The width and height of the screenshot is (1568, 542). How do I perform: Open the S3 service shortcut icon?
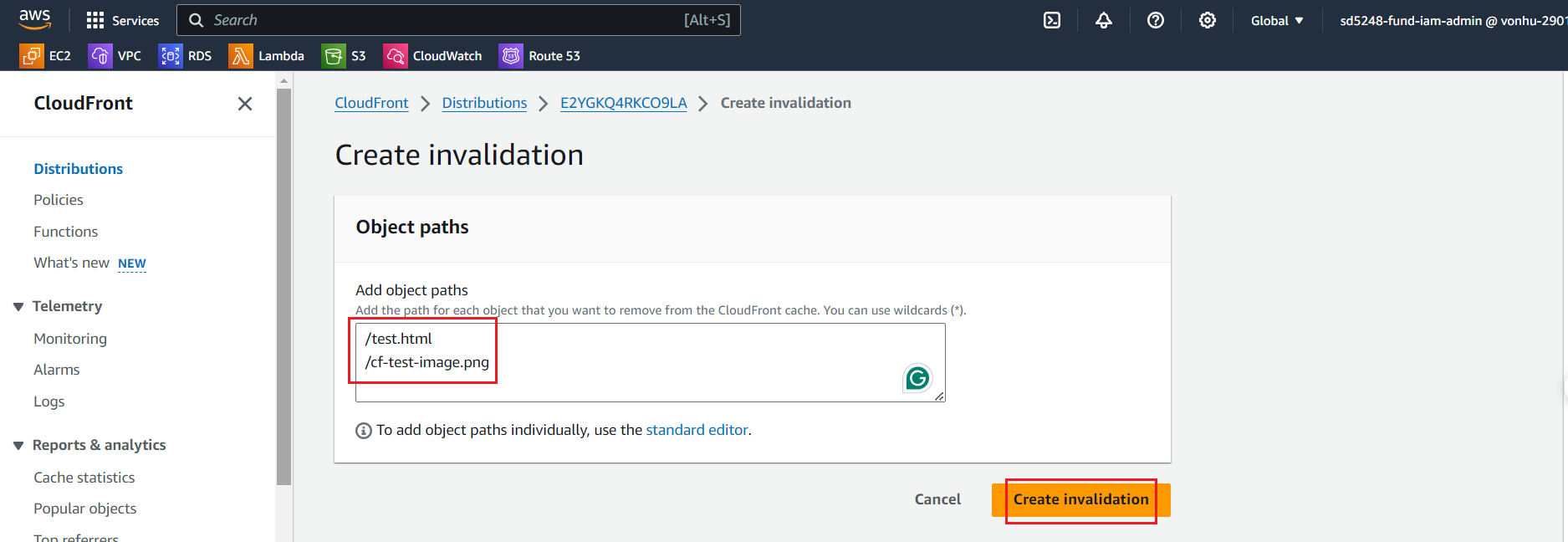click(x=334, y=56)
